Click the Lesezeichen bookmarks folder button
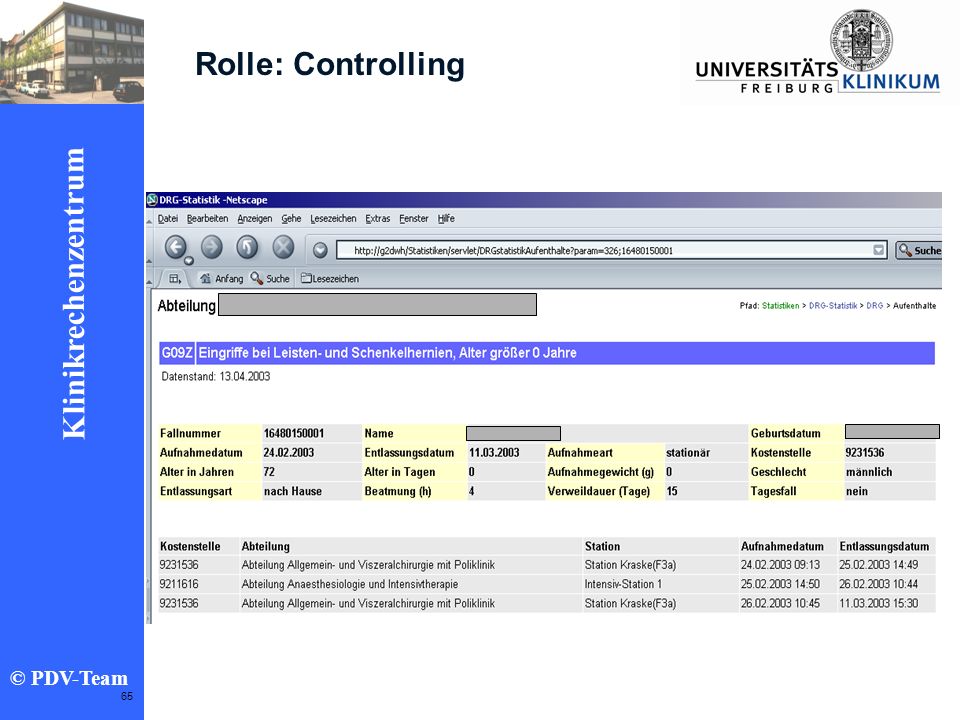This screenshot has height=720, width=960. tap(330, 279)
